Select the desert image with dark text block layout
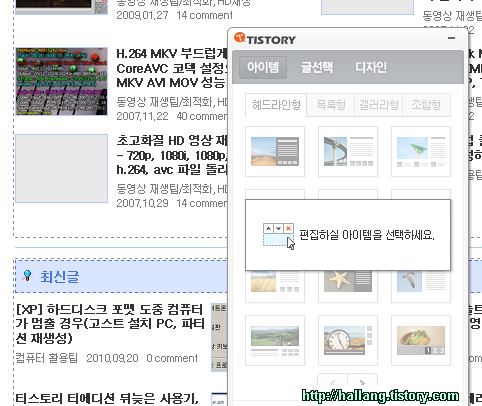The width and height of the screenshot is (482, 406). [275, 151]
